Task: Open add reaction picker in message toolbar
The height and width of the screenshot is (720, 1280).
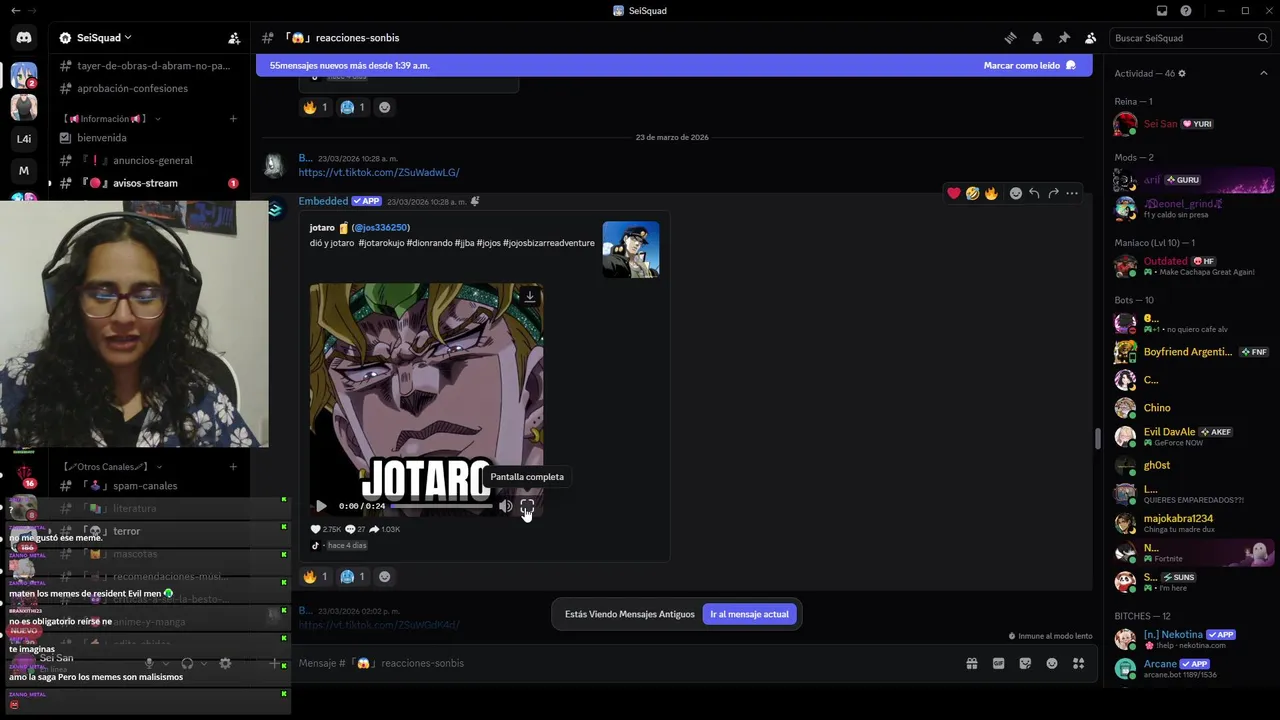Action: (1015, 193)
